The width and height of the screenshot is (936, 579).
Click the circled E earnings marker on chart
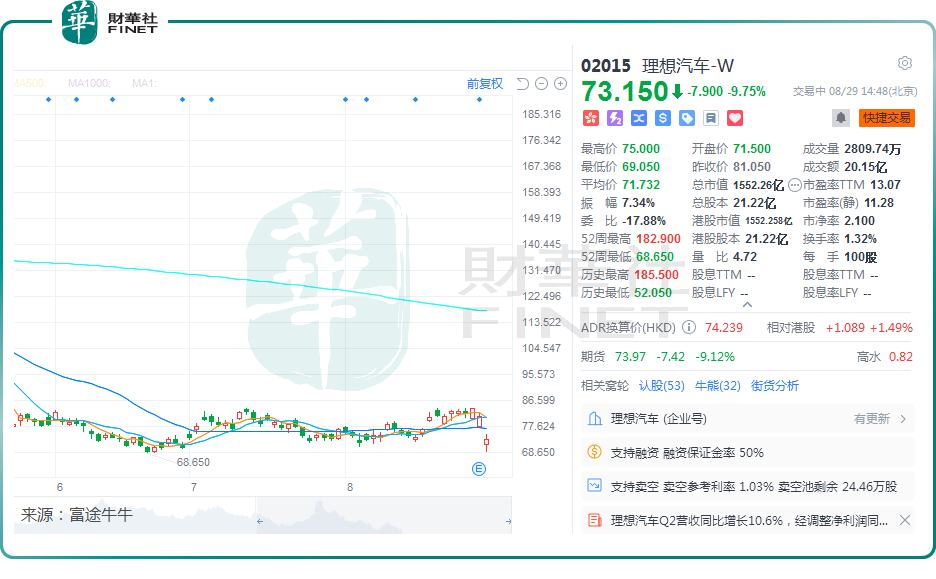[x=479, y=469]
